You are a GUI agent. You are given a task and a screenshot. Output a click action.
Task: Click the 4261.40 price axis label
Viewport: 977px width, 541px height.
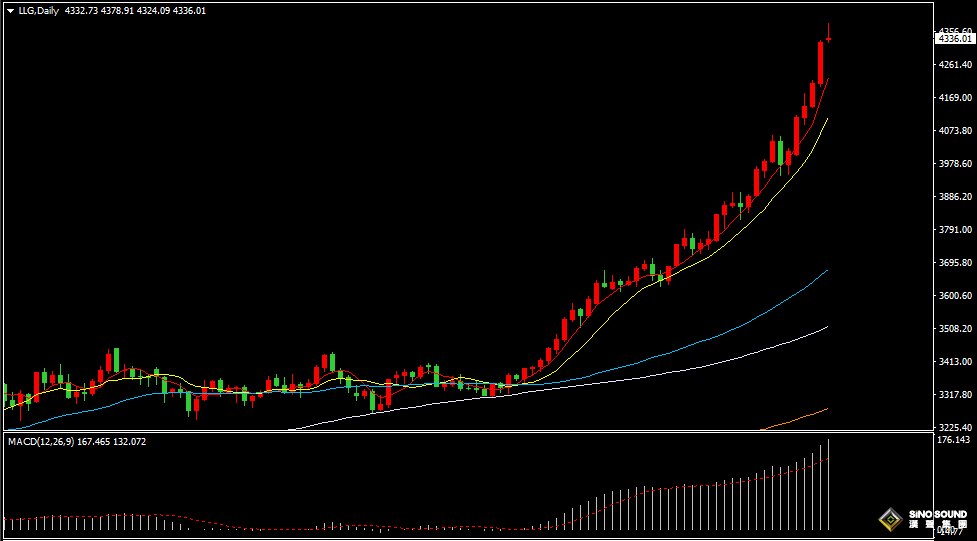953,65
